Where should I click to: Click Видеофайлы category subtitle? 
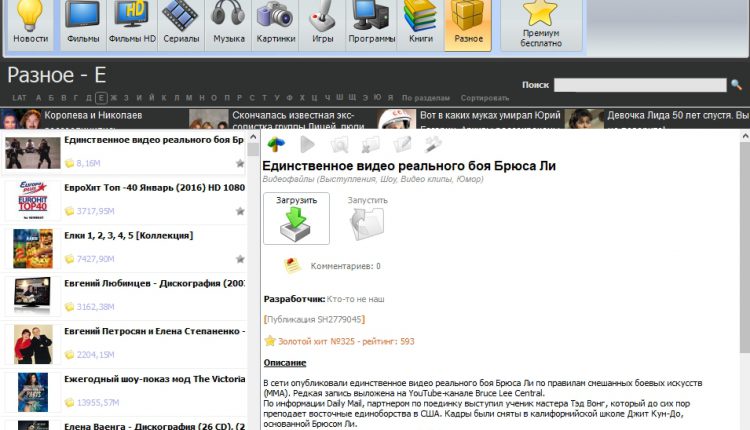point(373,179)
